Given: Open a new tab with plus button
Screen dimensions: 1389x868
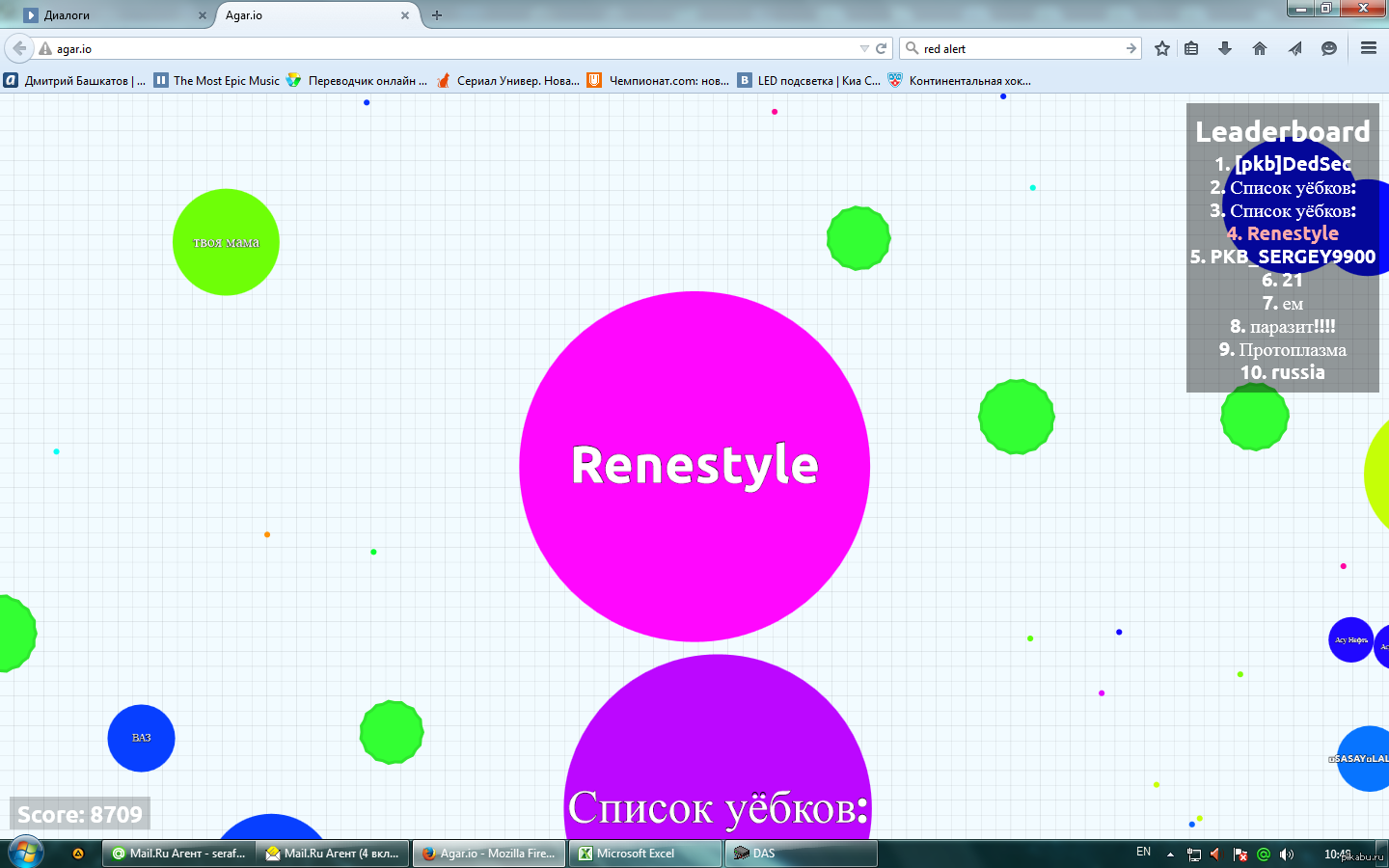Looking at the screenshot, I should click(437, 15).
